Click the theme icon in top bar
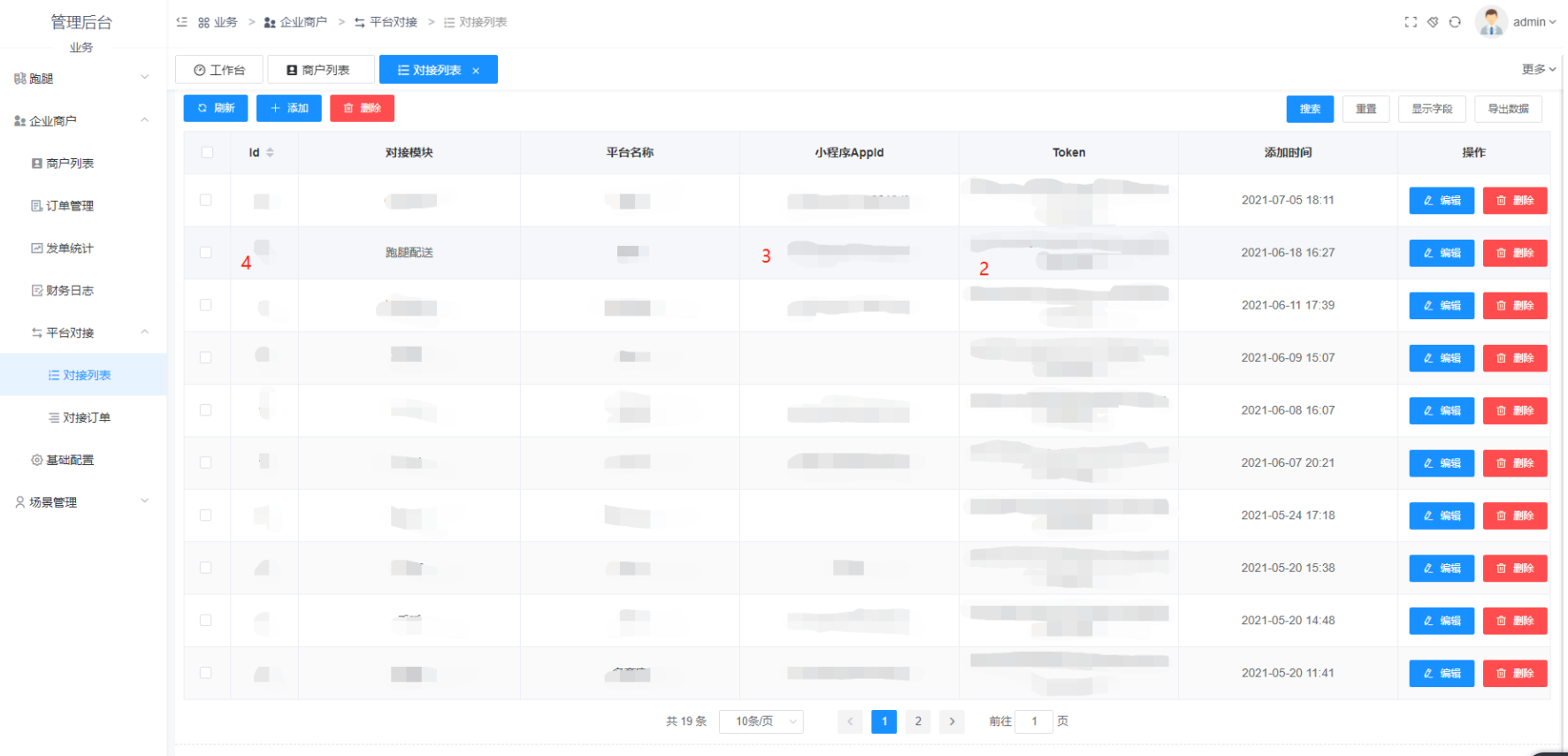This screenshot has width=1568, height=756. (x=1433, y=22)
